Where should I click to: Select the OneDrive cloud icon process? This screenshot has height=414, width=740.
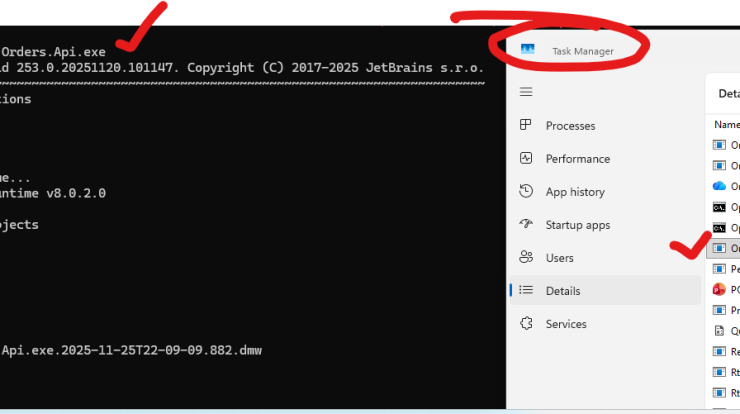click(x=719, y=186)
